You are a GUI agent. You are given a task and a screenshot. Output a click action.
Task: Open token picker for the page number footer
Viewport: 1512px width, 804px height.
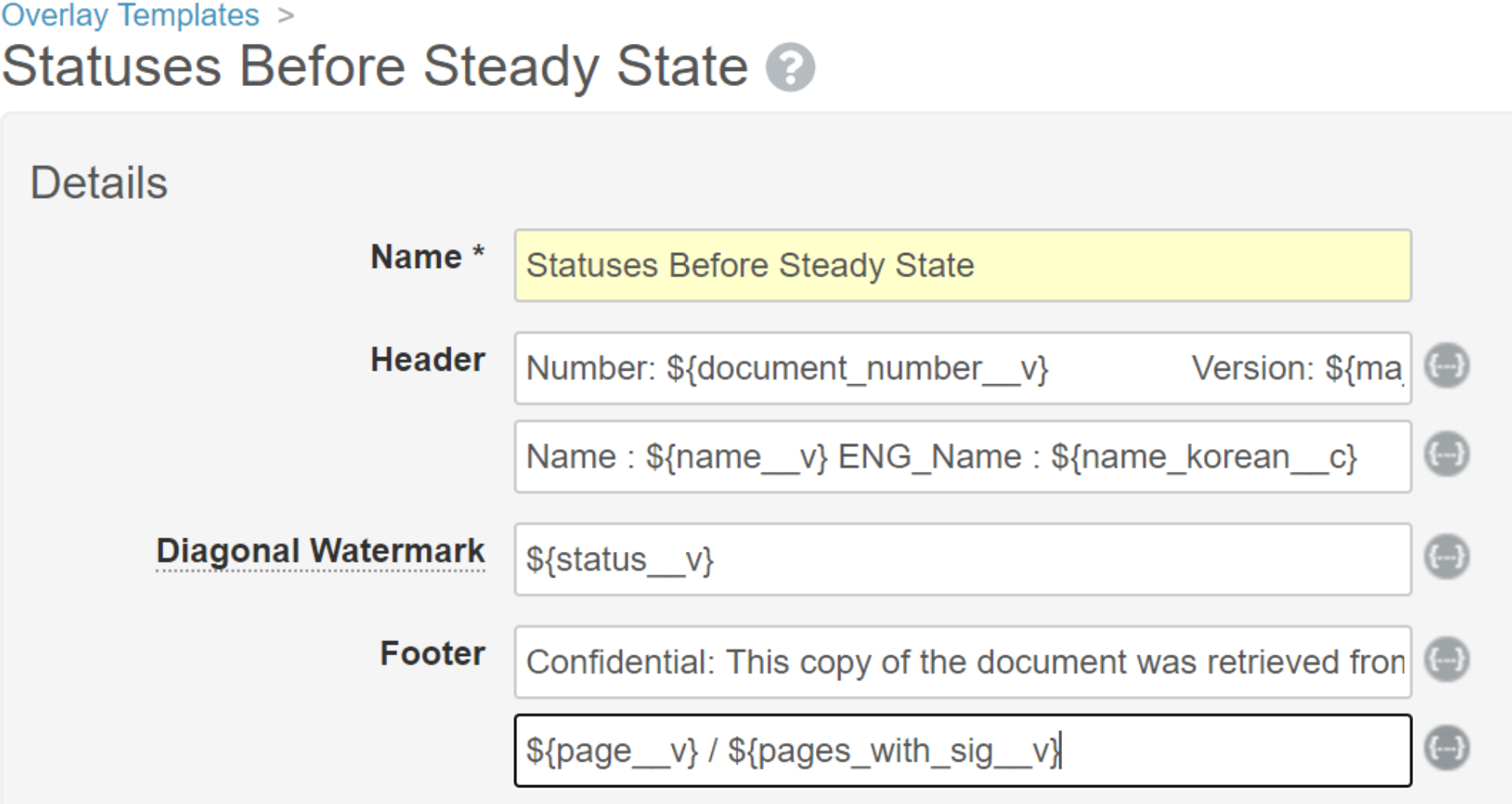1446,748
